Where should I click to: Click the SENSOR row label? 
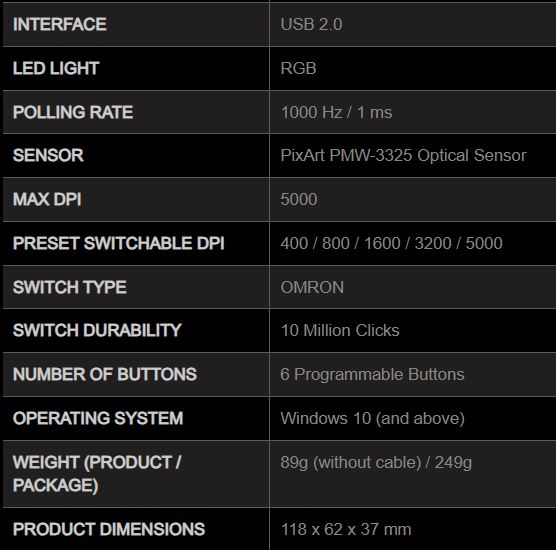point(48,155)
